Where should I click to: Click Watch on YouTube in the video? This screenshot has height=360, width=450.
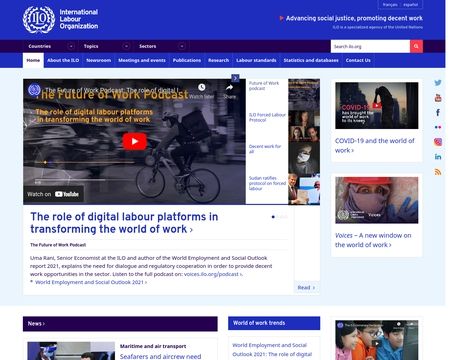[53, 194]
